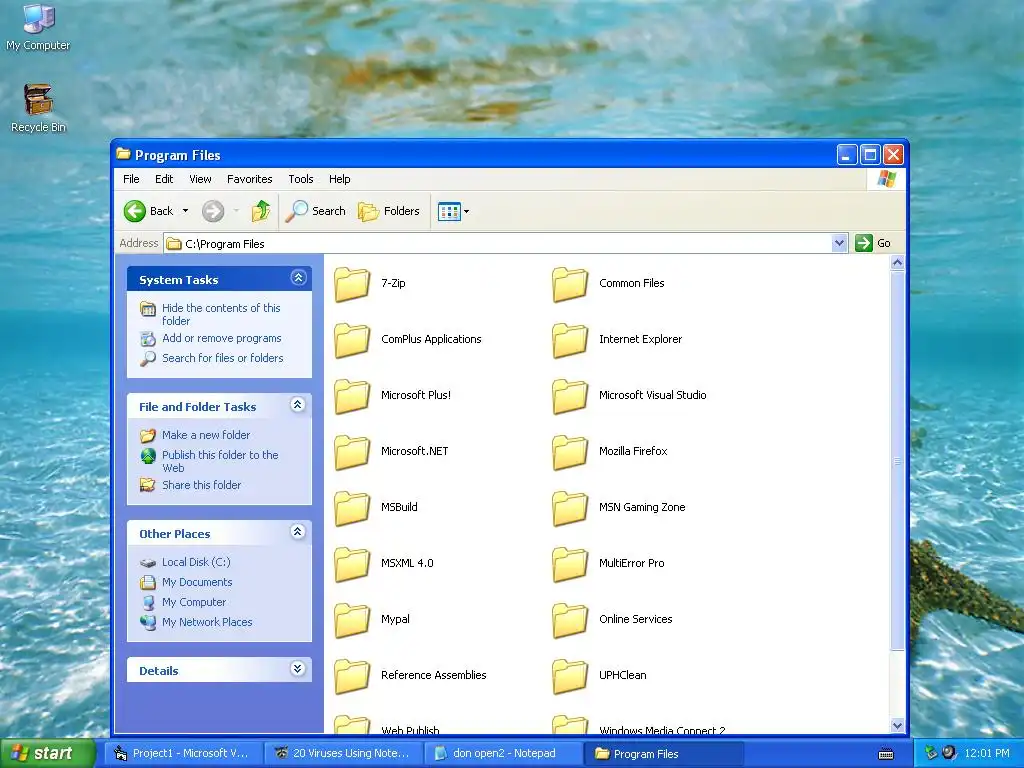Open the ComPlus Applications folder icon
The width and height of the screenshot is (1024, 768).
(352, 340)
